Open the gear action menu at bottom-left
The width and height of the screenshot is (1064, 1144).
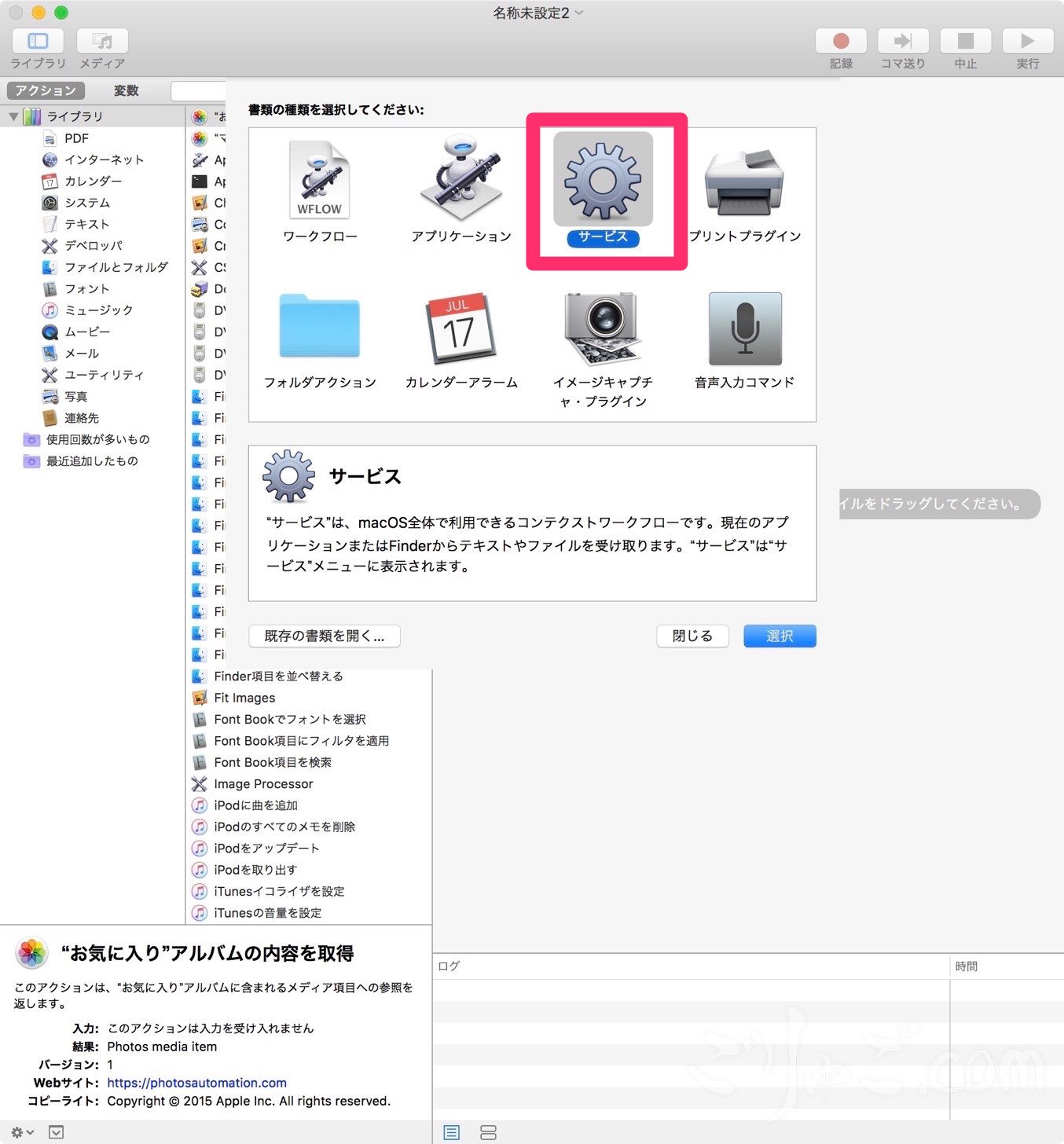pyautogui.click(x=21, y=1132)
